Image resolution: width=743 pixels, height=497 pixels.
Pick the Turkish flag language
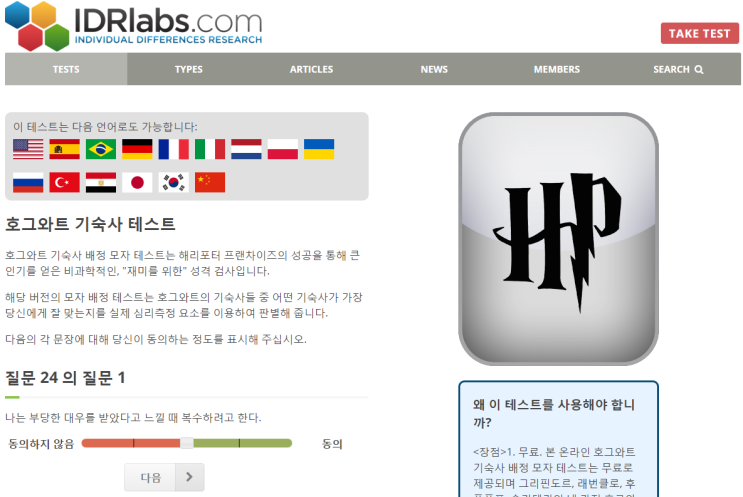[64, 182]
